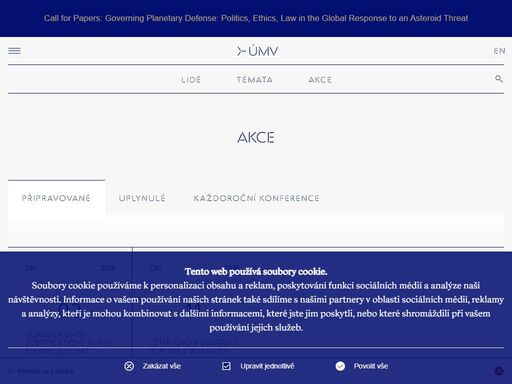Click the Zakázat vše button text

coord(162,366)
